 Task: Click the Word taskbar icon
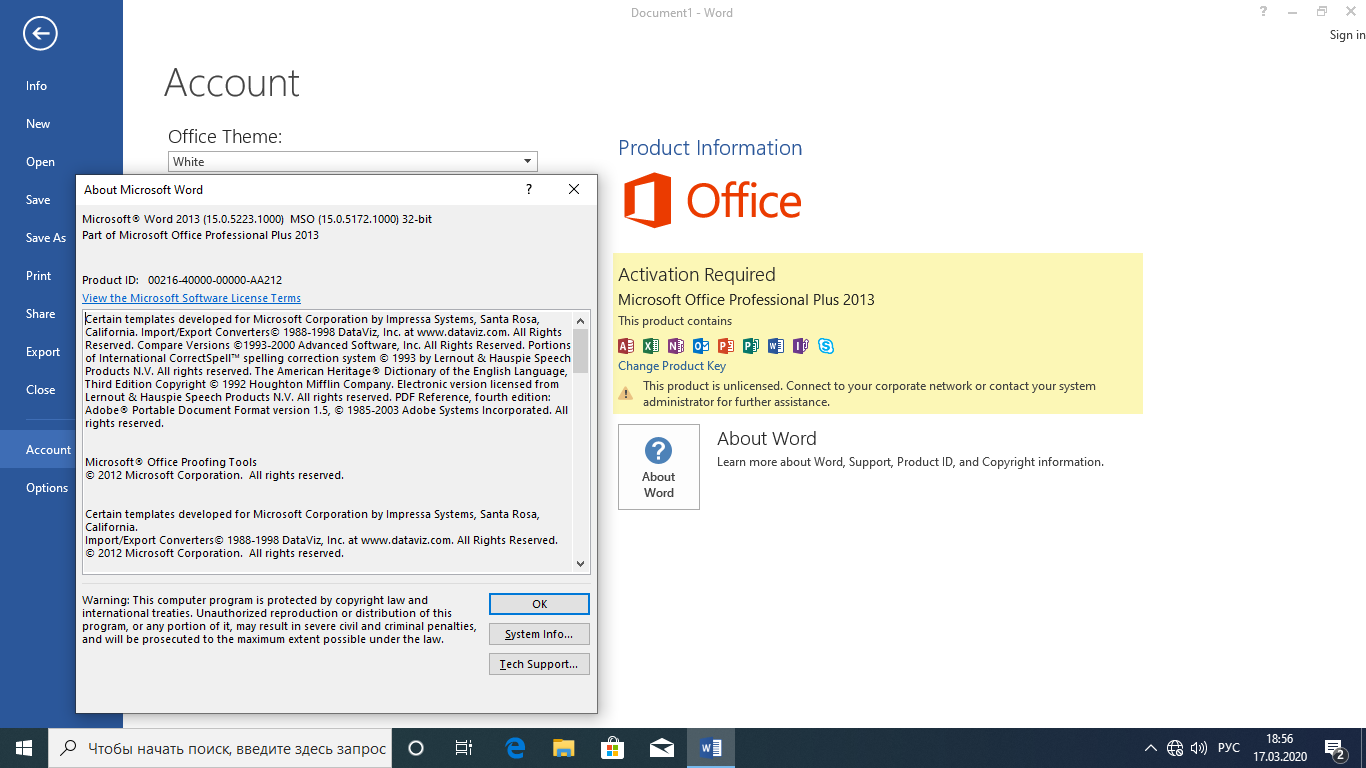710,748
